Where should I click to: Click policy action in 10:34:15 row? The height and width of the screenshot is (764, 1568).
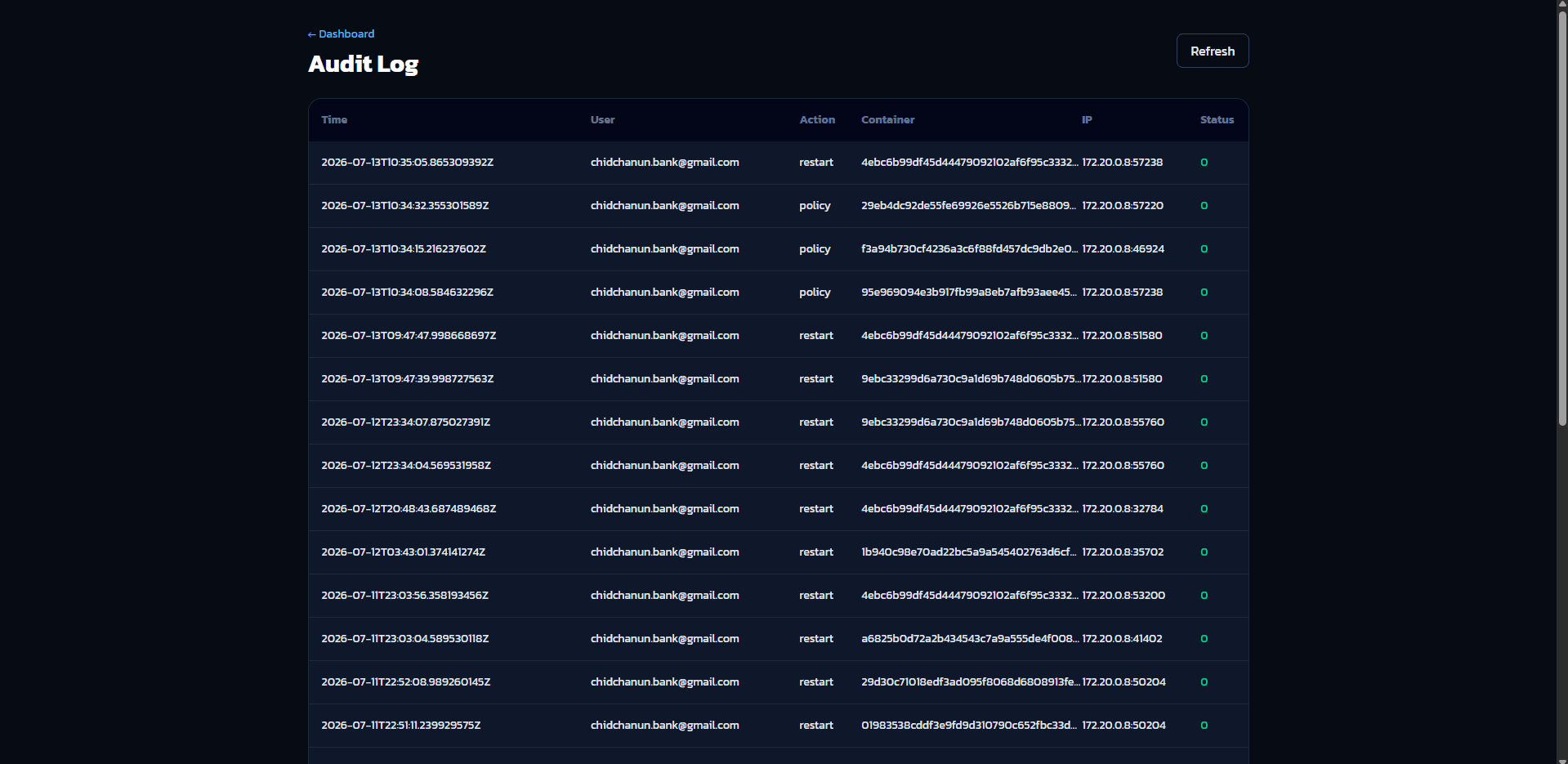coord(815,249)
